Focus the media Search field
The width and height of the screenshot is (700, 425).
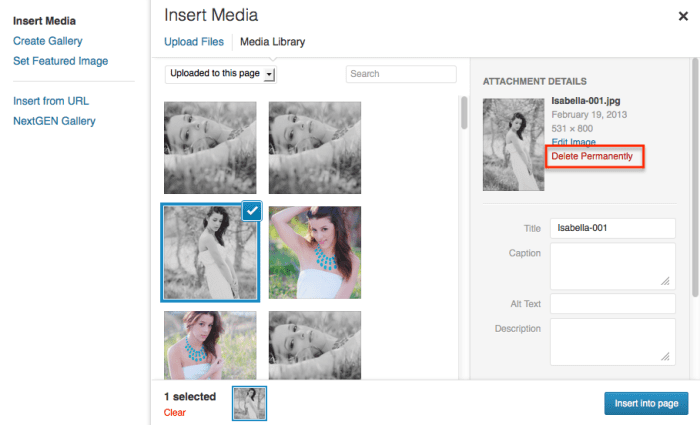coord(401,74)
